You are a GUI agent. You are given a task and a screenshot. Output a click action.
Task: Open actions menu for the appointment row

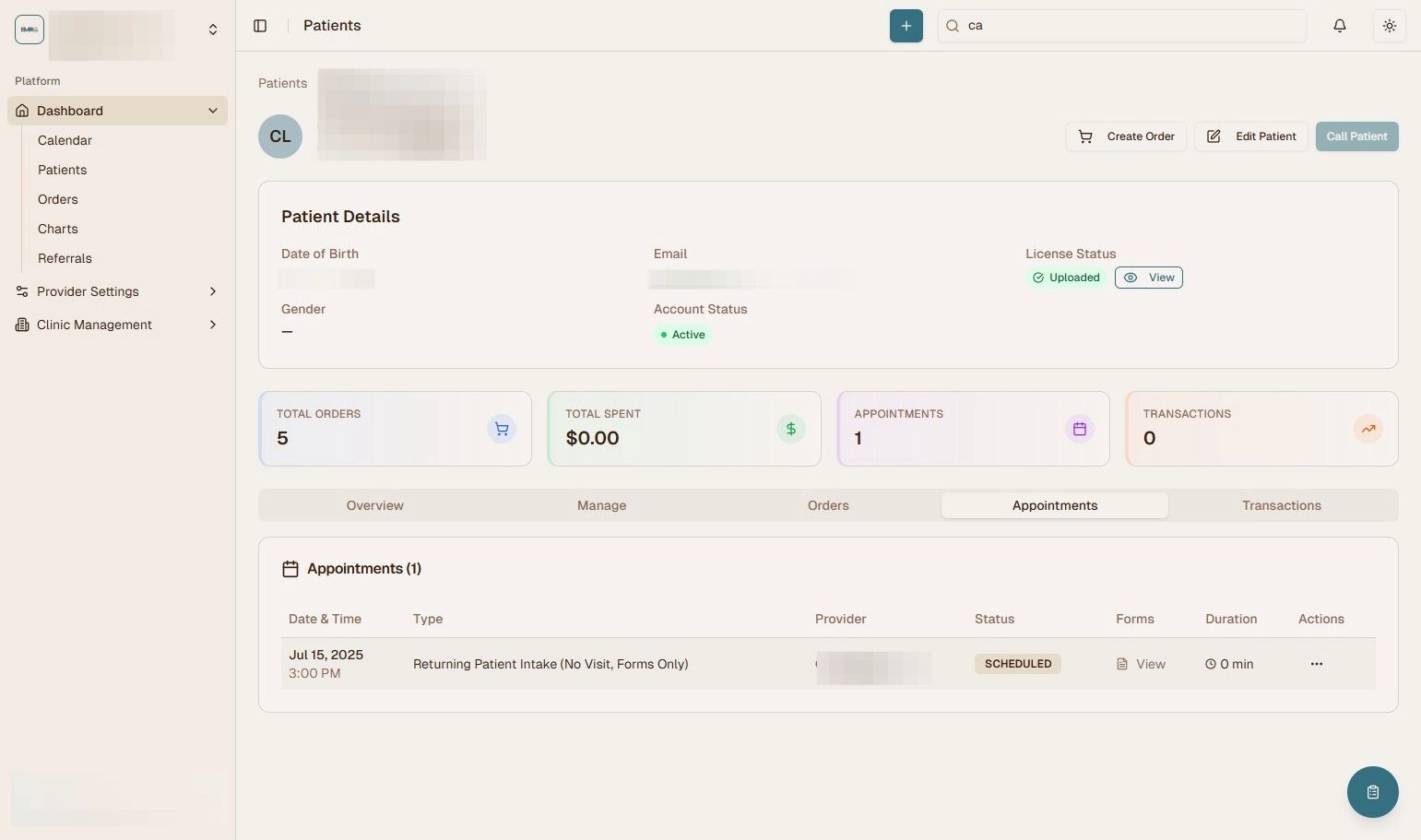tap(1317, 664)
